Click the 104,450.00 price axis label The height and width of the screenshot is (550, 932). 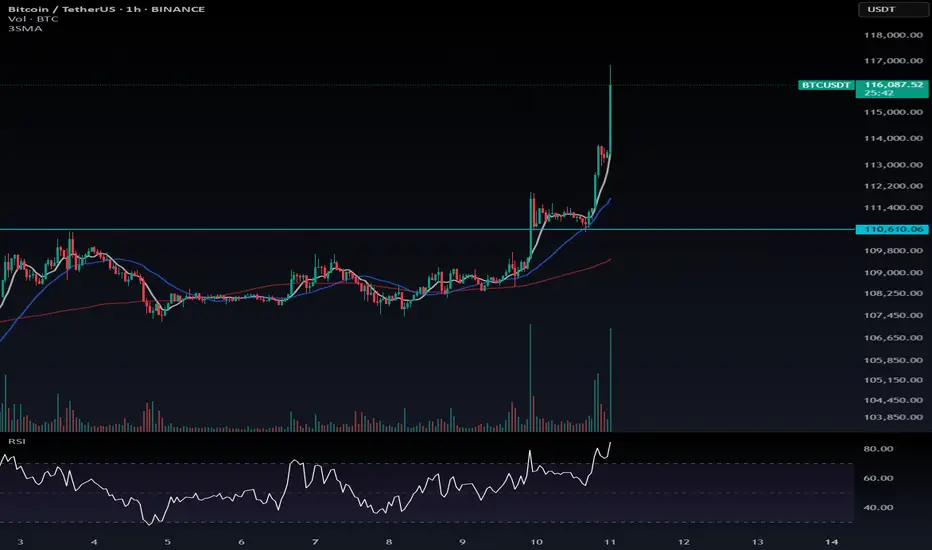click(x=893, y=400)
